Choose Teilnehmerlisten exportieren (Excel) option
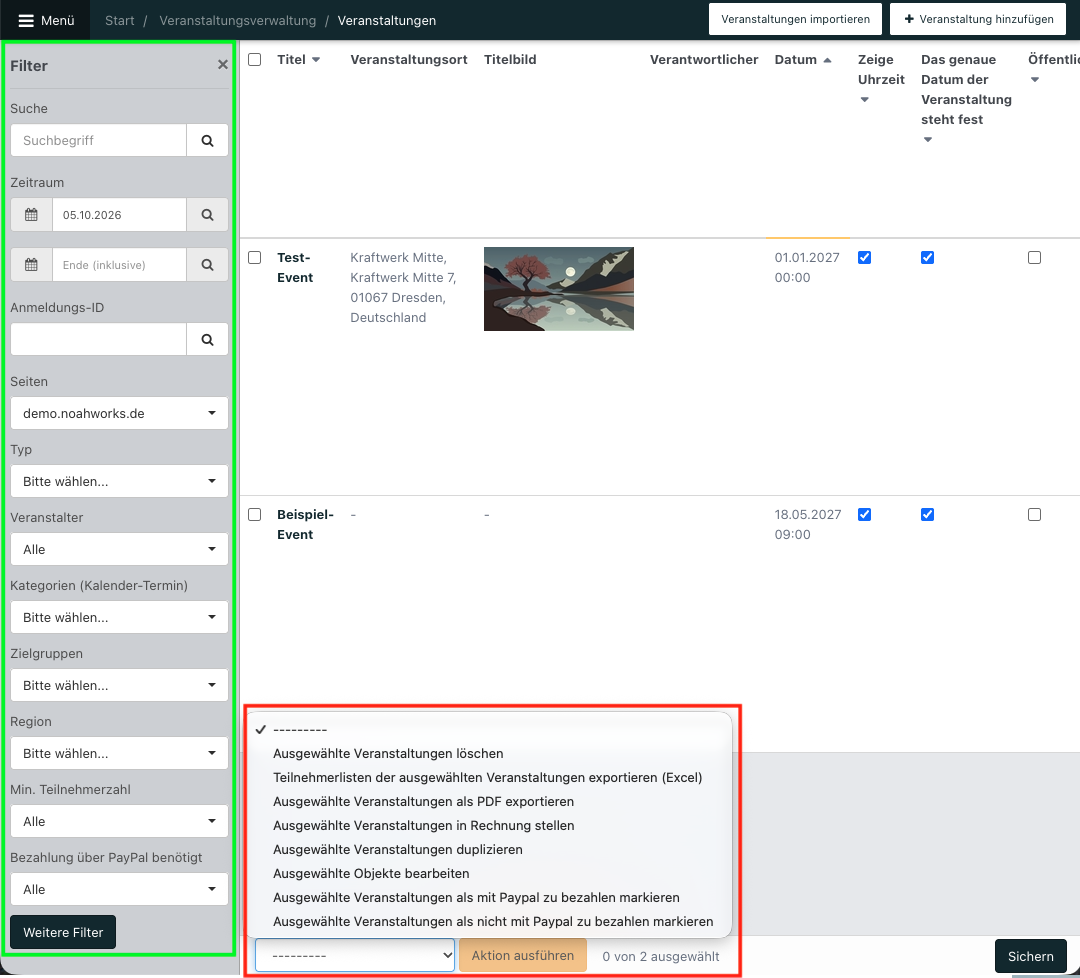Viewport: 1080px width, 978px height. click(x=489, y=778)
